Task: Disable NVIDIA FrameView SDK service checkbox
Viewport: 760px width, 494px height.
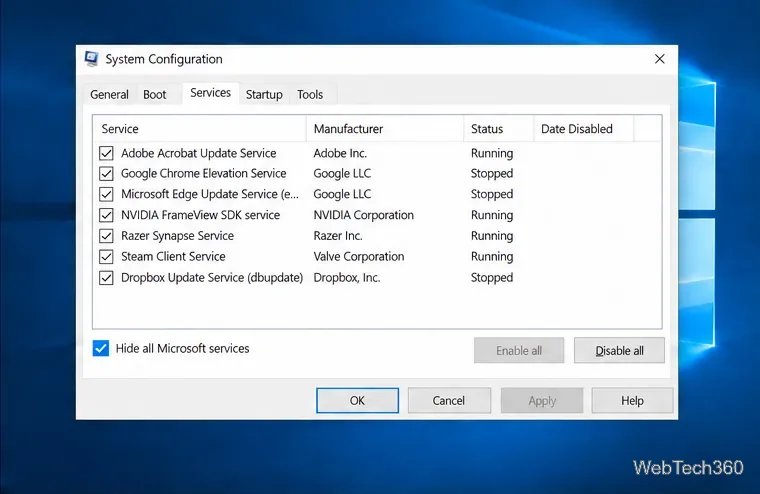Action: coord(106,215)
